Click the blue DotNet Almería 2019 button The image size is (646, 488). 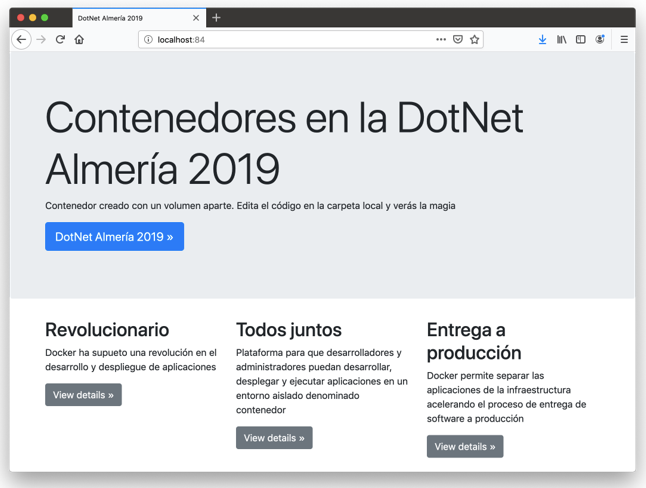[x=115, y=237]
